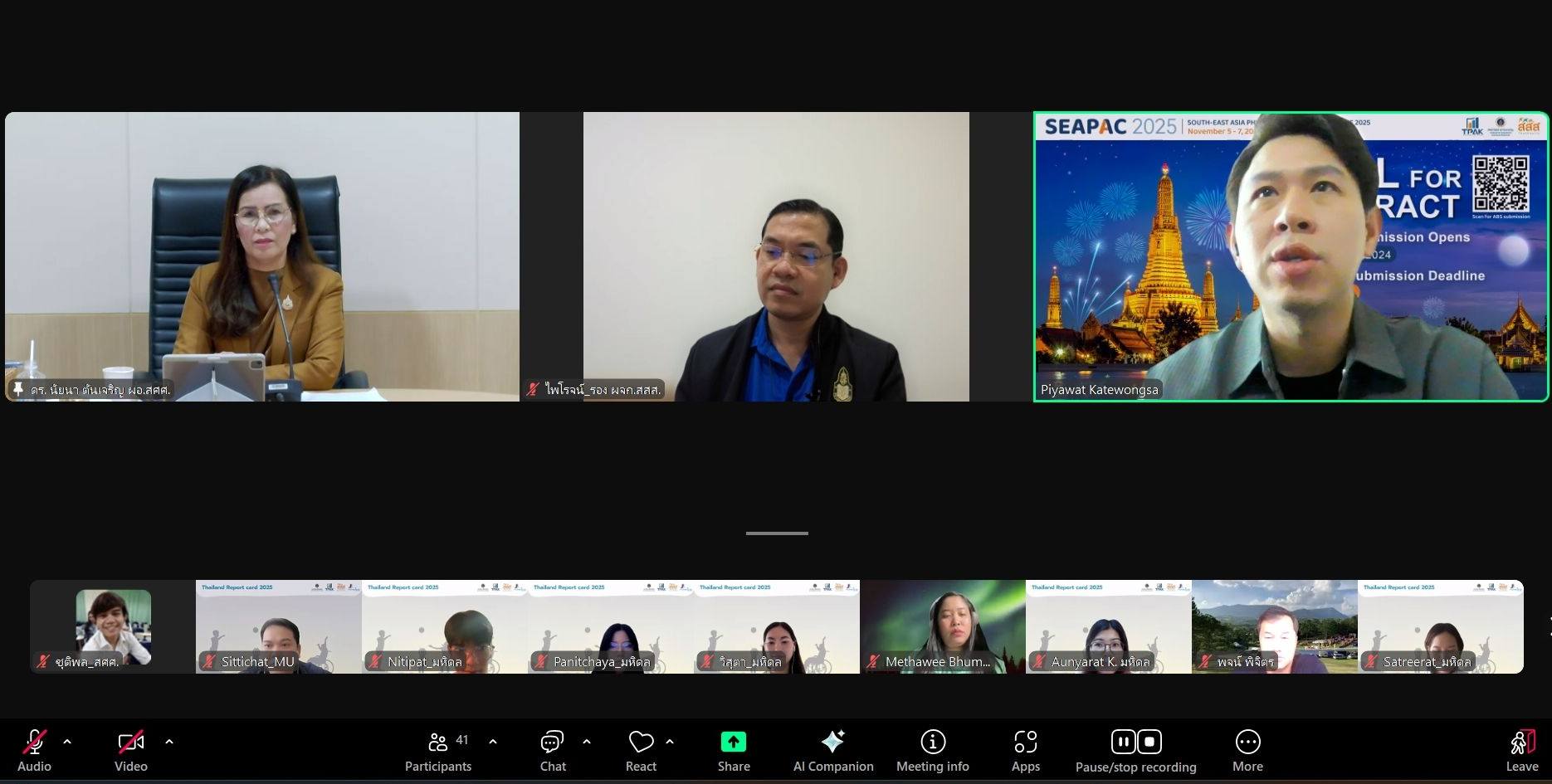Turn on camera with Video button
The height and width of the screenshot is (784, 1552).
(x=130, y=751)
